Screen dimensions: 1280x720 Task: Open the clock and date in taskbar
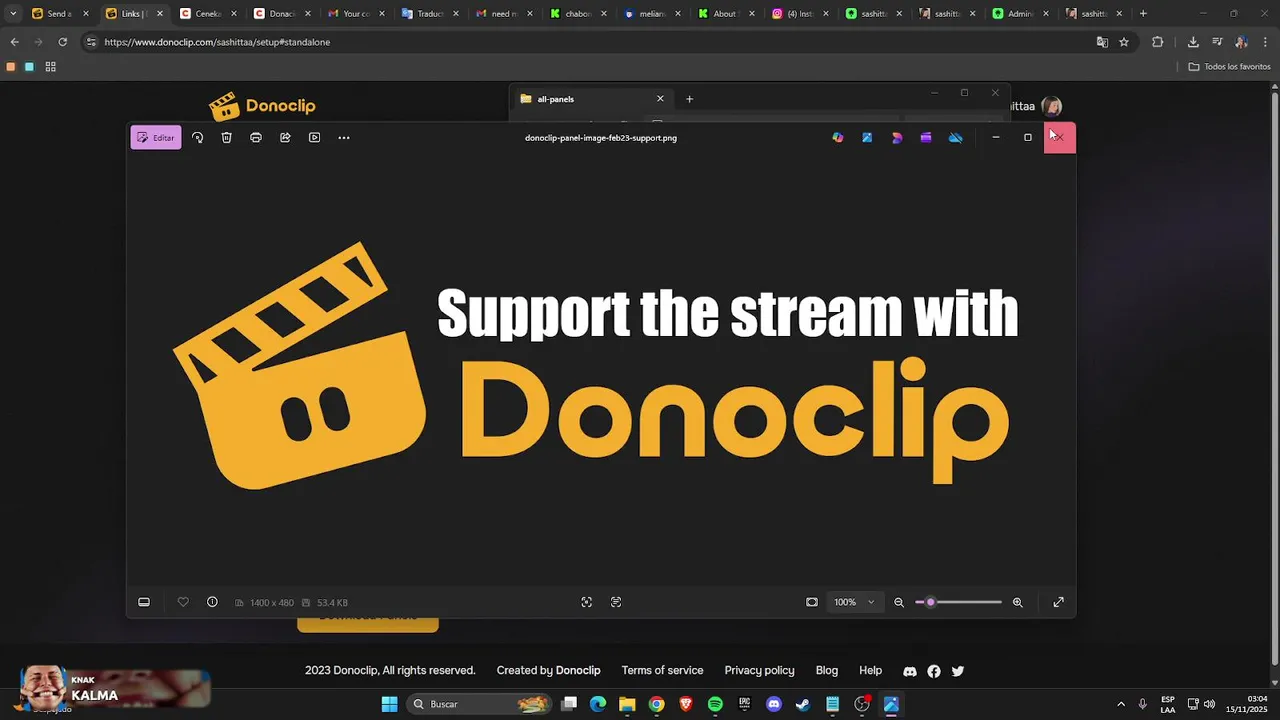point(1247,704)
